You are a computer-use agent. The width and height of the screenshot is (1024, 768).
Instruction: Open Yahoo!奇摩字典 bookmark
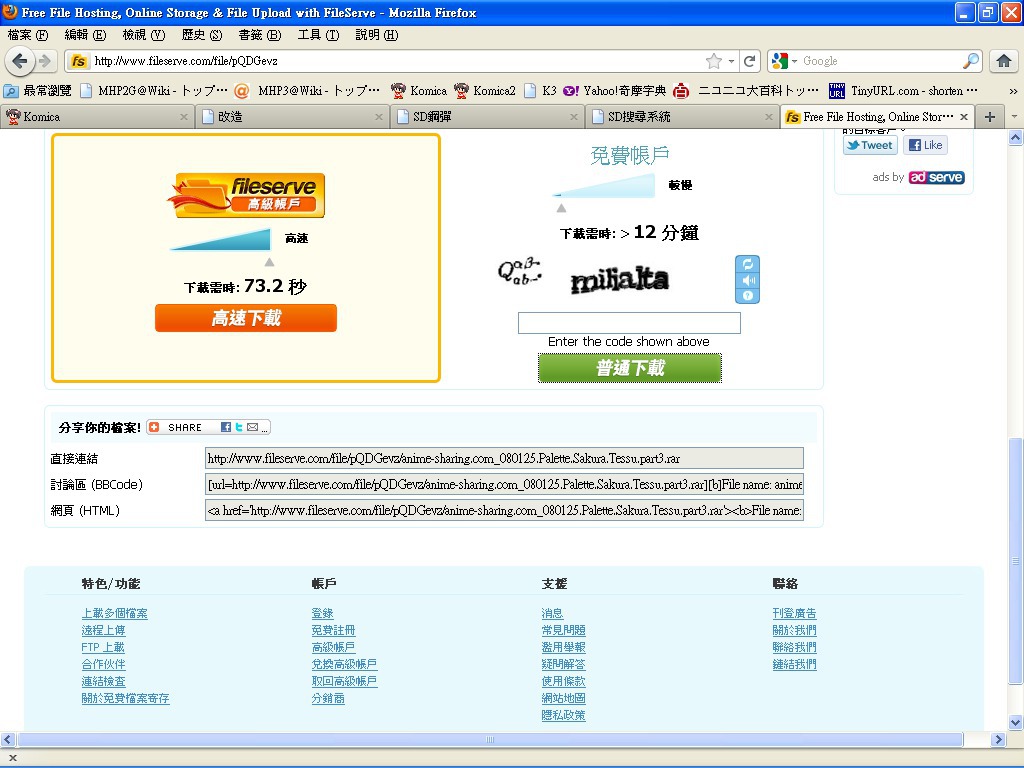point(615,91)
